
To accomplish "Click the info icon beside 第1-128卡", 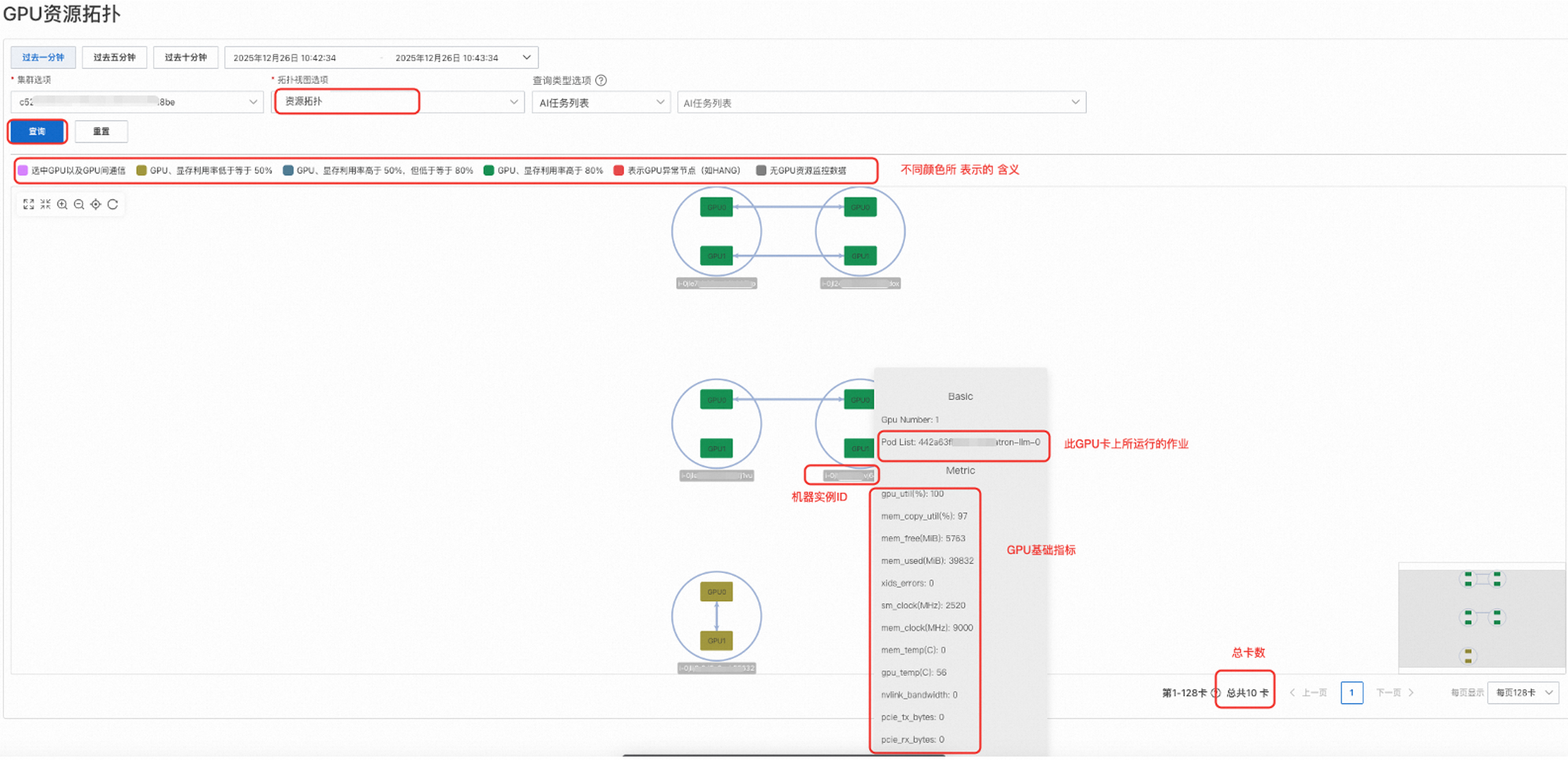I will (x=1215, y=693).
